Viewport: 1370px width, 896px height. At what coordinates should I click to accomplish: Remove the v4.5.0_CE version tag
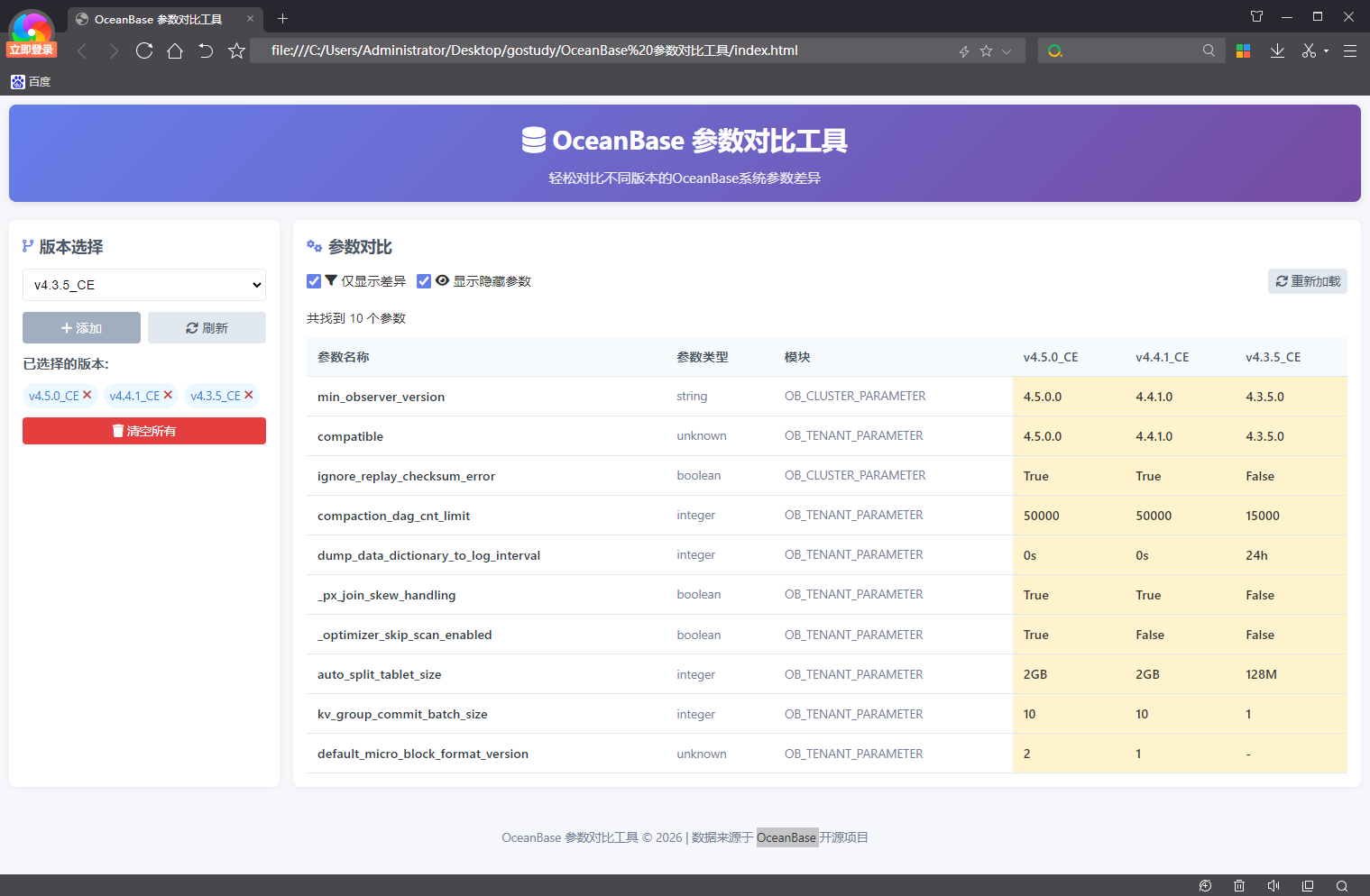[x=87, y=395]
